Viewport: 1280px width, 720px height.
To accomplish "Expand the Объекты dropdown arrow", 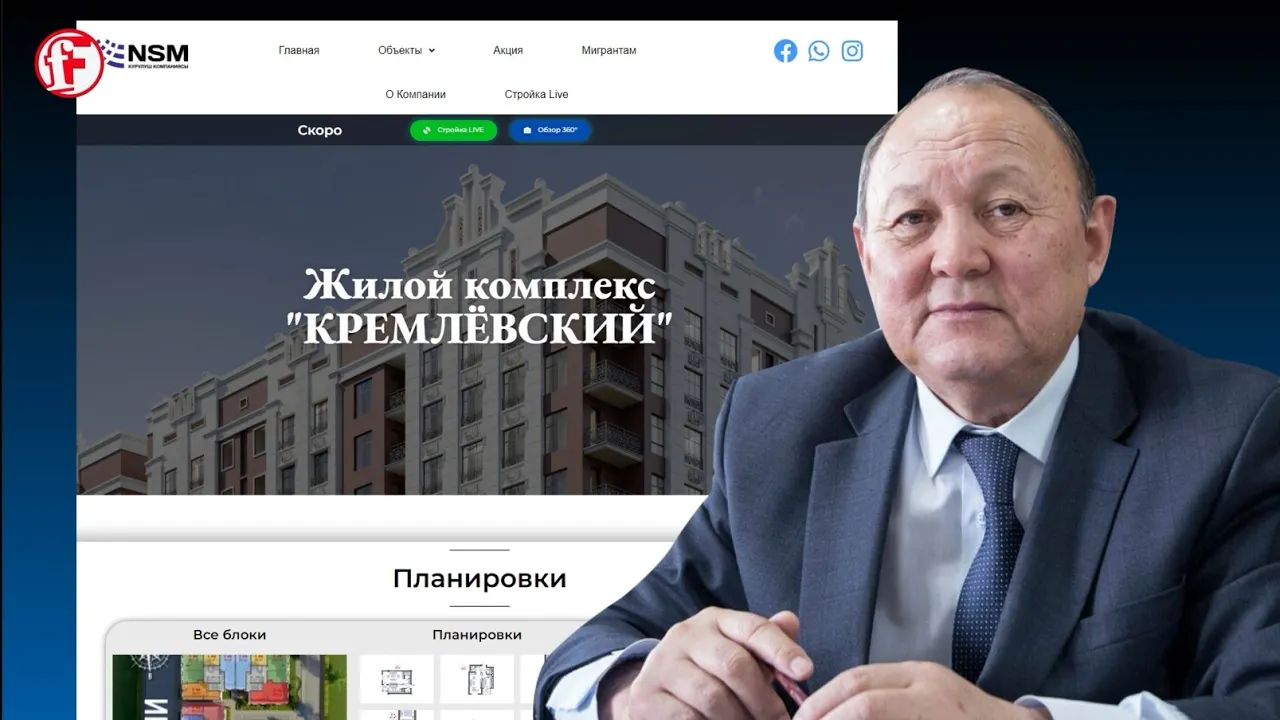I will click(x=432, y=51).
